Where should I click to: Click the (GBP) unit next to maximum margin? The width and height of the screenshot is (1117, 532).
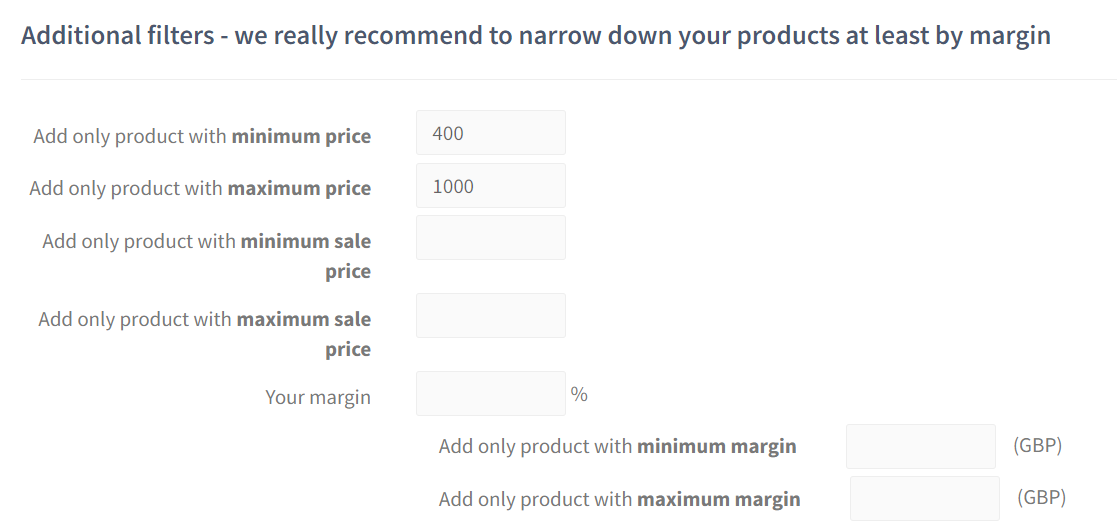click(1041, 497)
